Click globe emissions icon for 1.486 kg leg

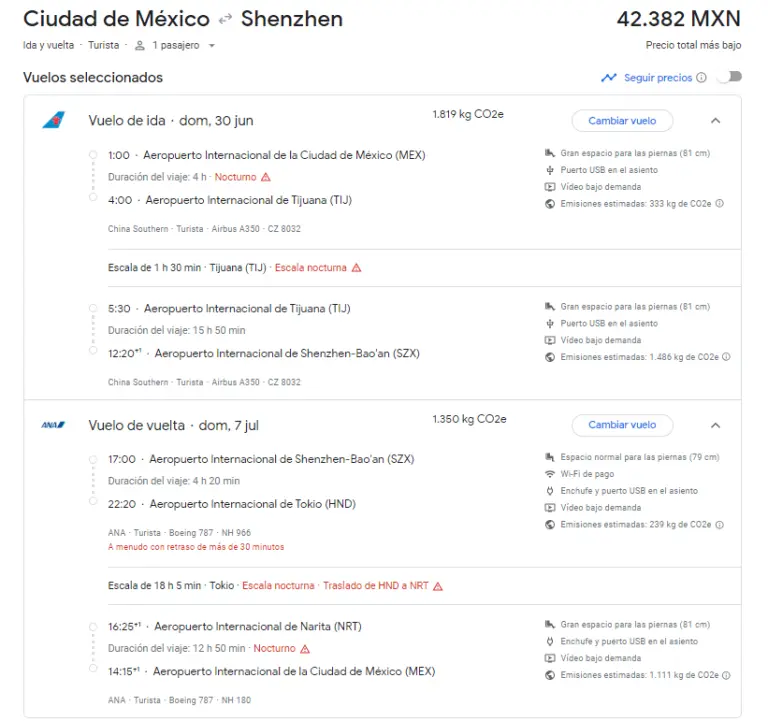click(x=550, y=357)
